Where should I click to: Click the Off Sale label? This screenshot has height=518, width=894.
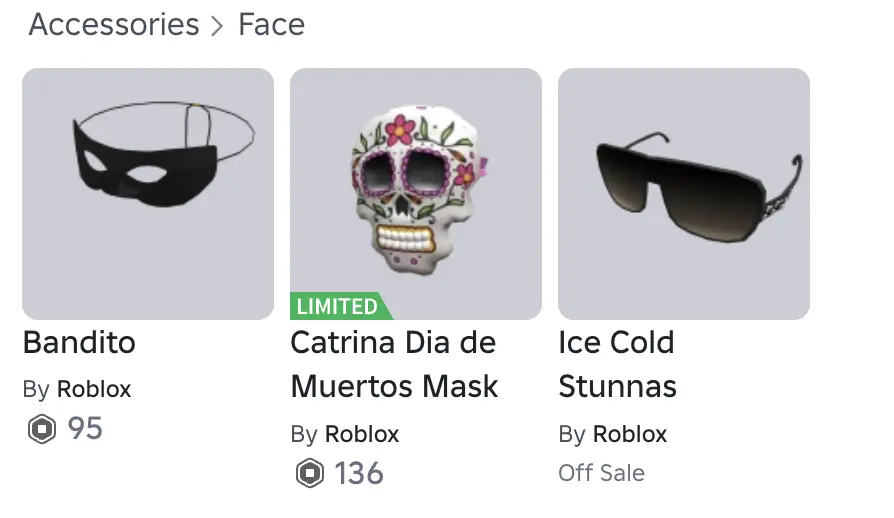pyautogui.click(x=601, y=473)
